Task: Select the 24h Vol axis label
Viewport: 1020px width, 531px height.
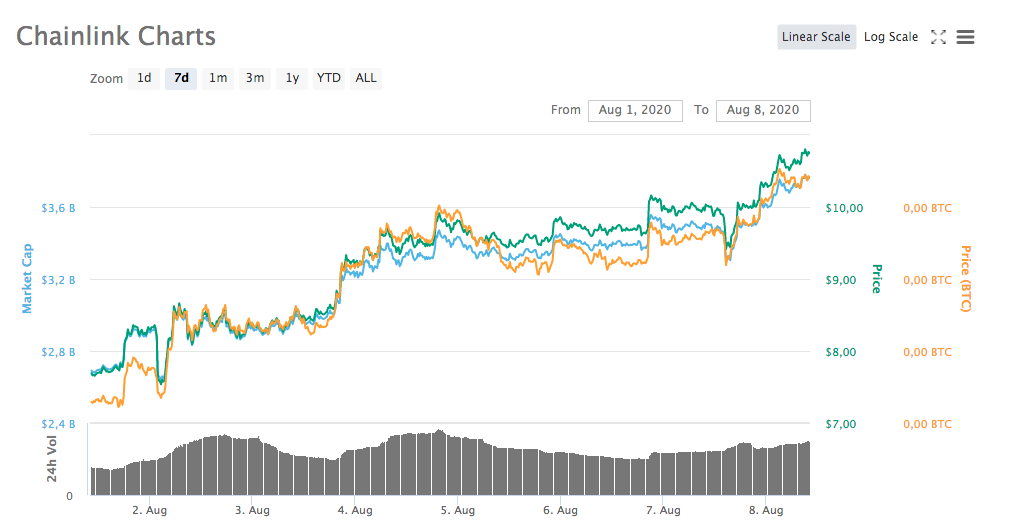Action: coord(51,459)
